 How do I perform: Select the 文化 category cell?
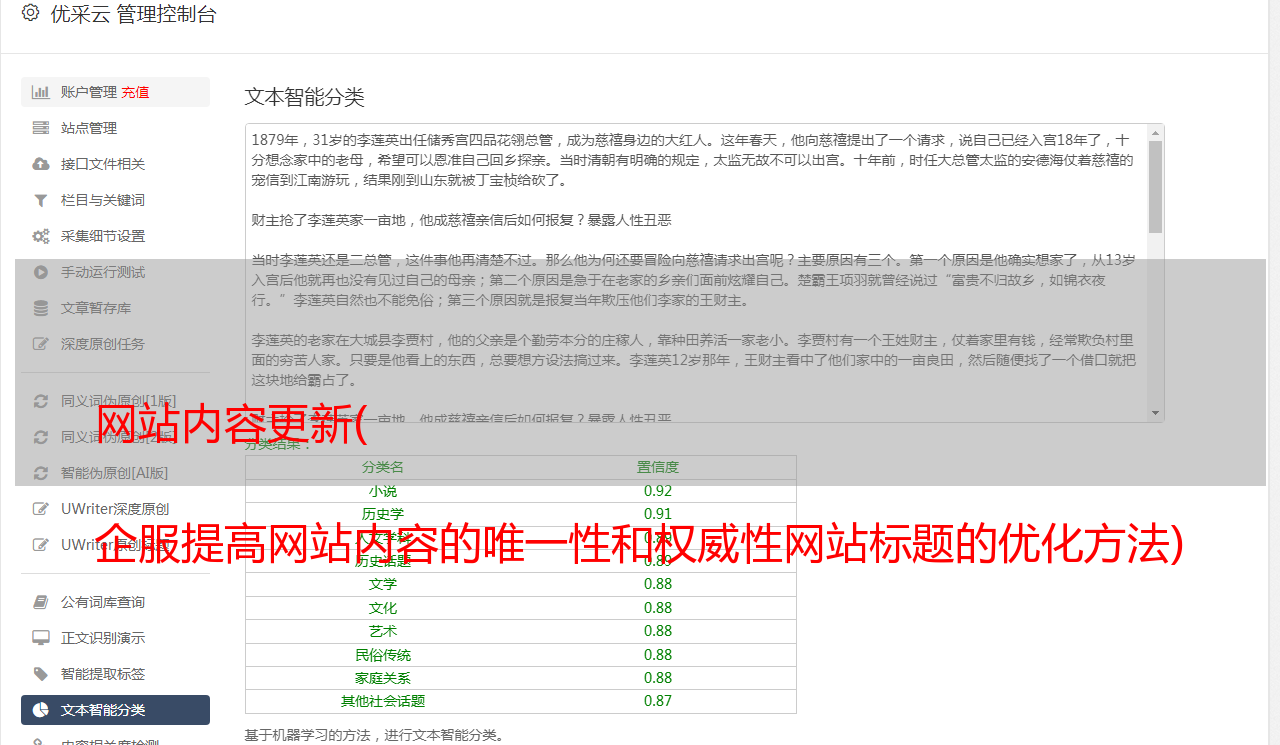click(383, 608)
